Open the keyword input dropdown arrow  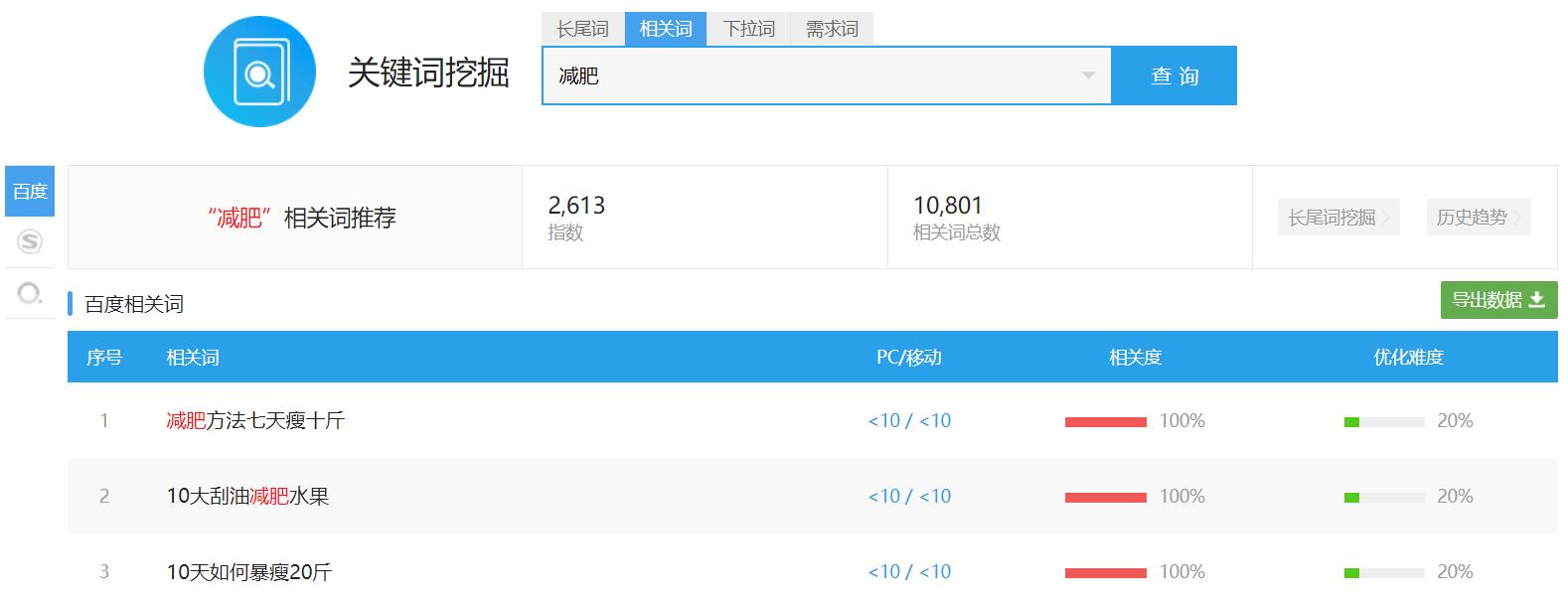[1088, 75]
